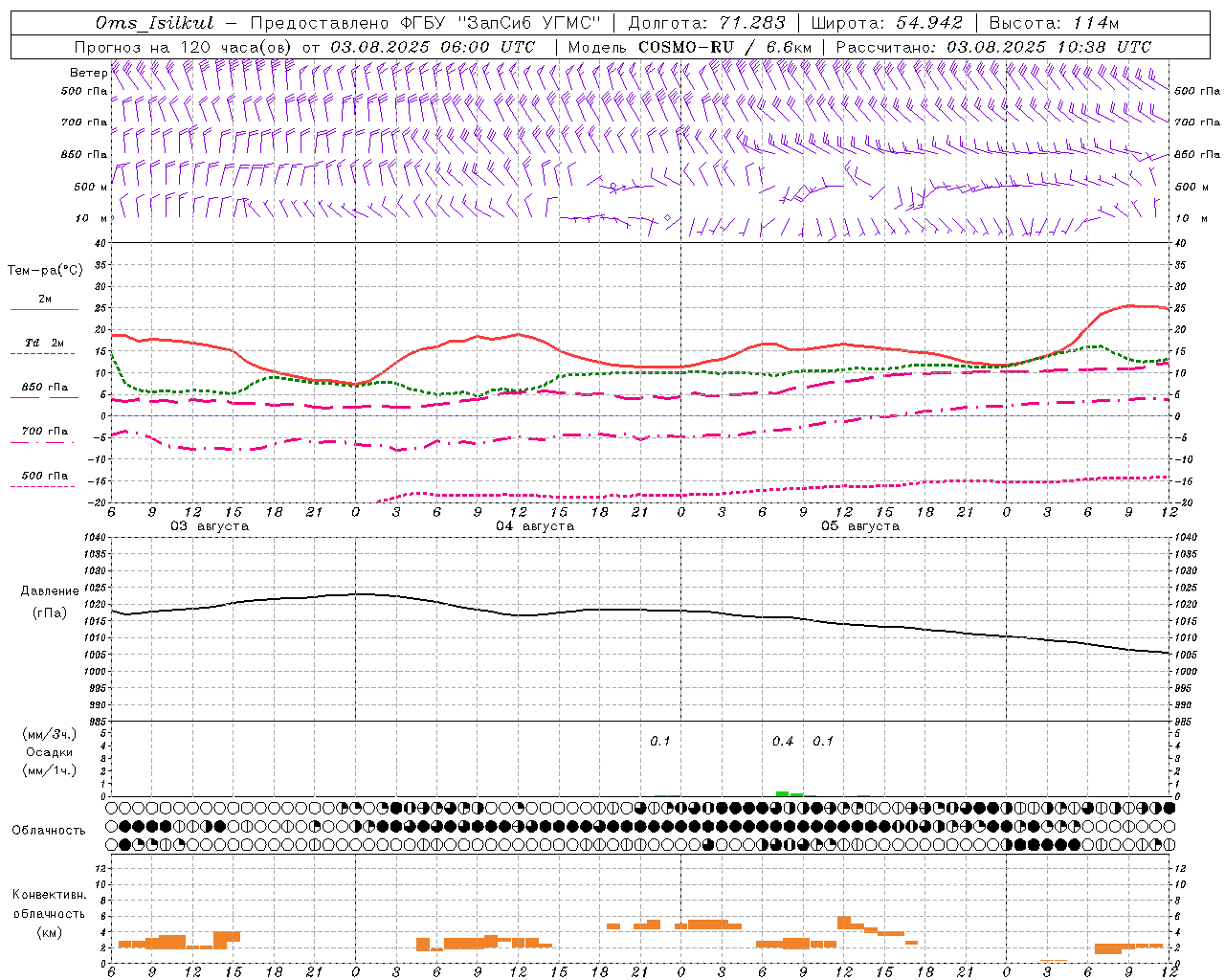
Task: Click the Модель COSMO-RU / 6.6км label
Action: 689,47
